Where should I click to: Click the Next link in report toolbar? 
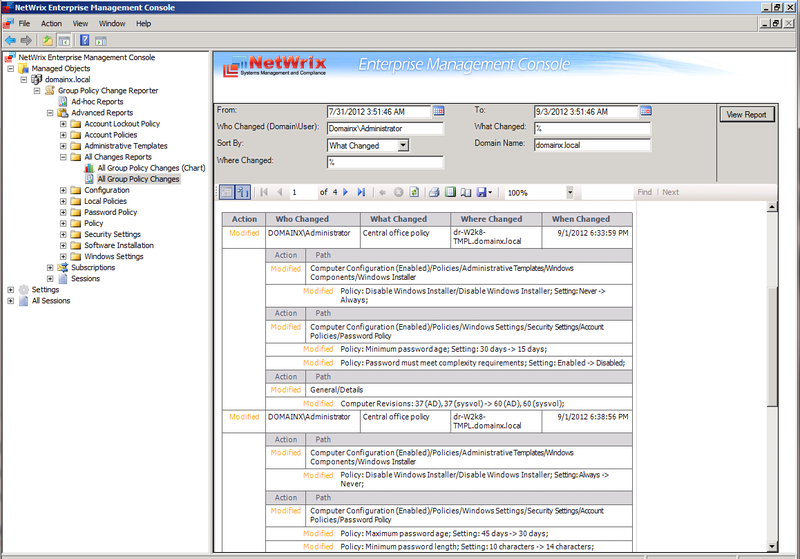pyautogui.click(x=670, y=192)
